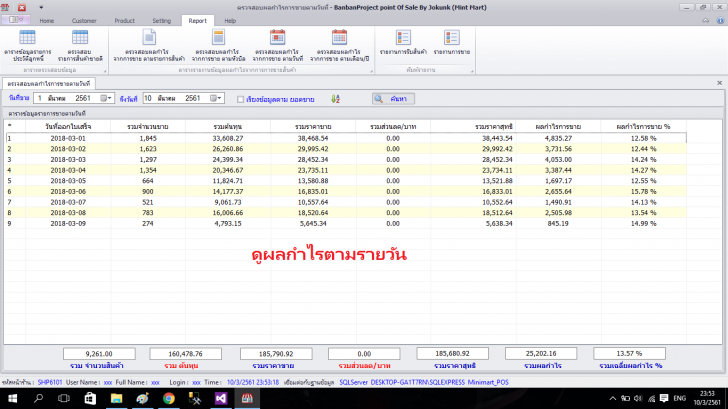Open the goods receiving report
728x409 pixels.
click(403, 43)
